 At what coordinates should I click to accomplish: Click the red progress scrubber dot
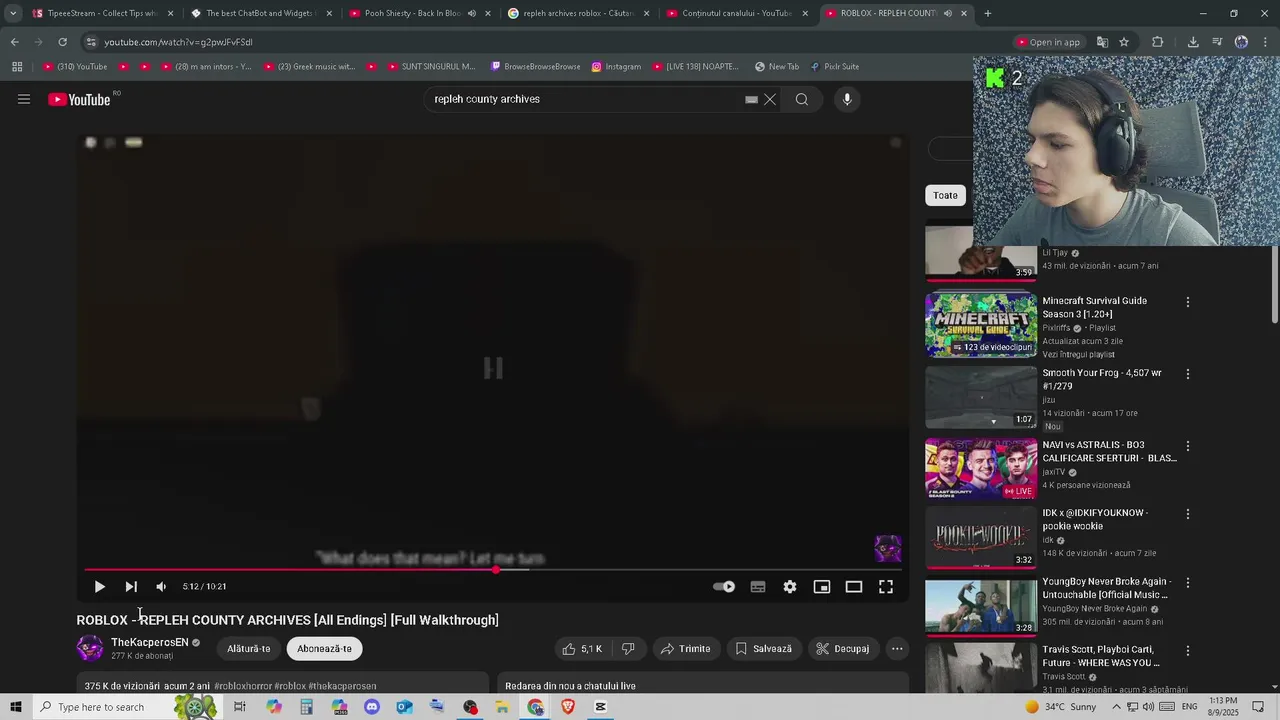[496, 570]
